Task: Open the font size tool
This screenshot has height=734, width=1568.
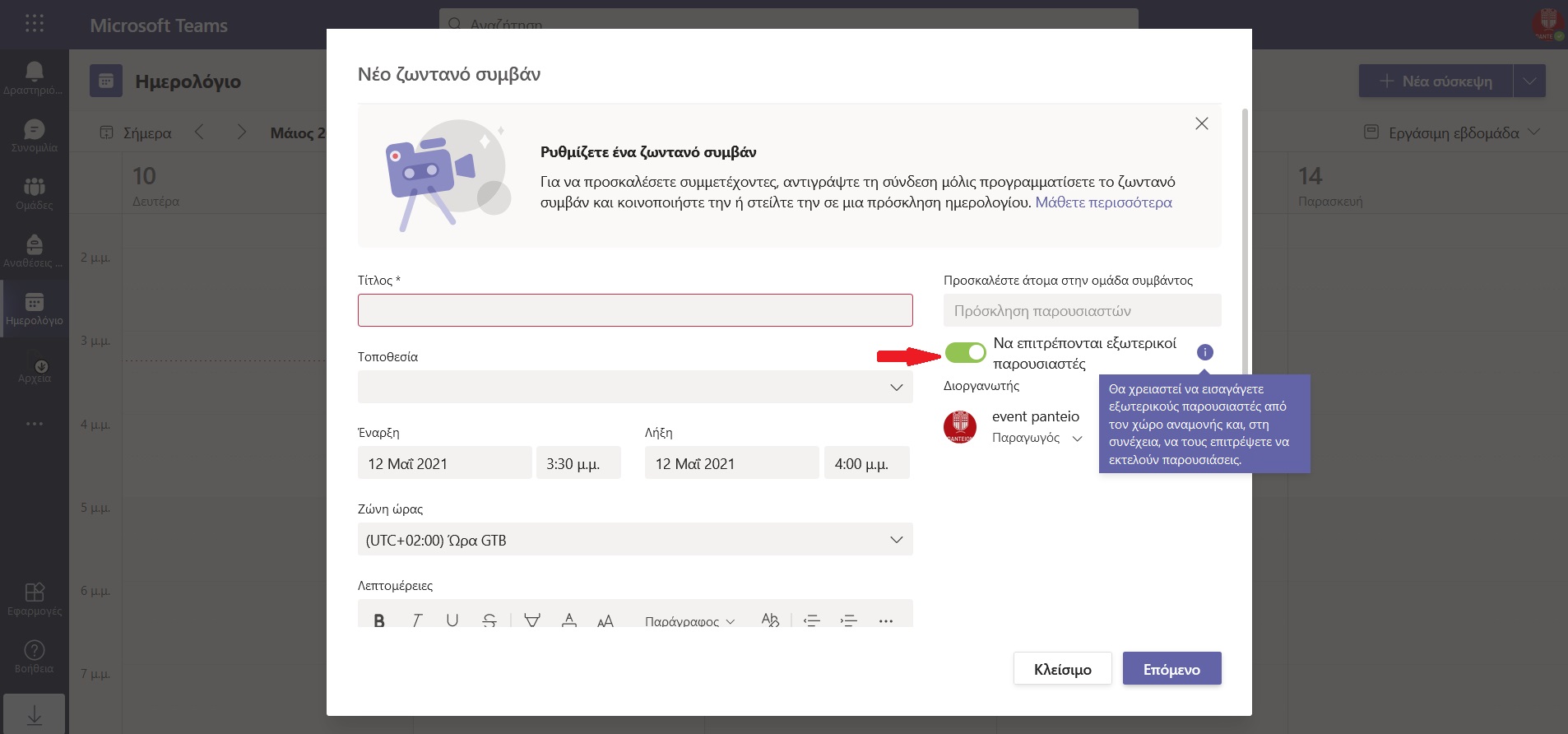Action: click(605, 620)
